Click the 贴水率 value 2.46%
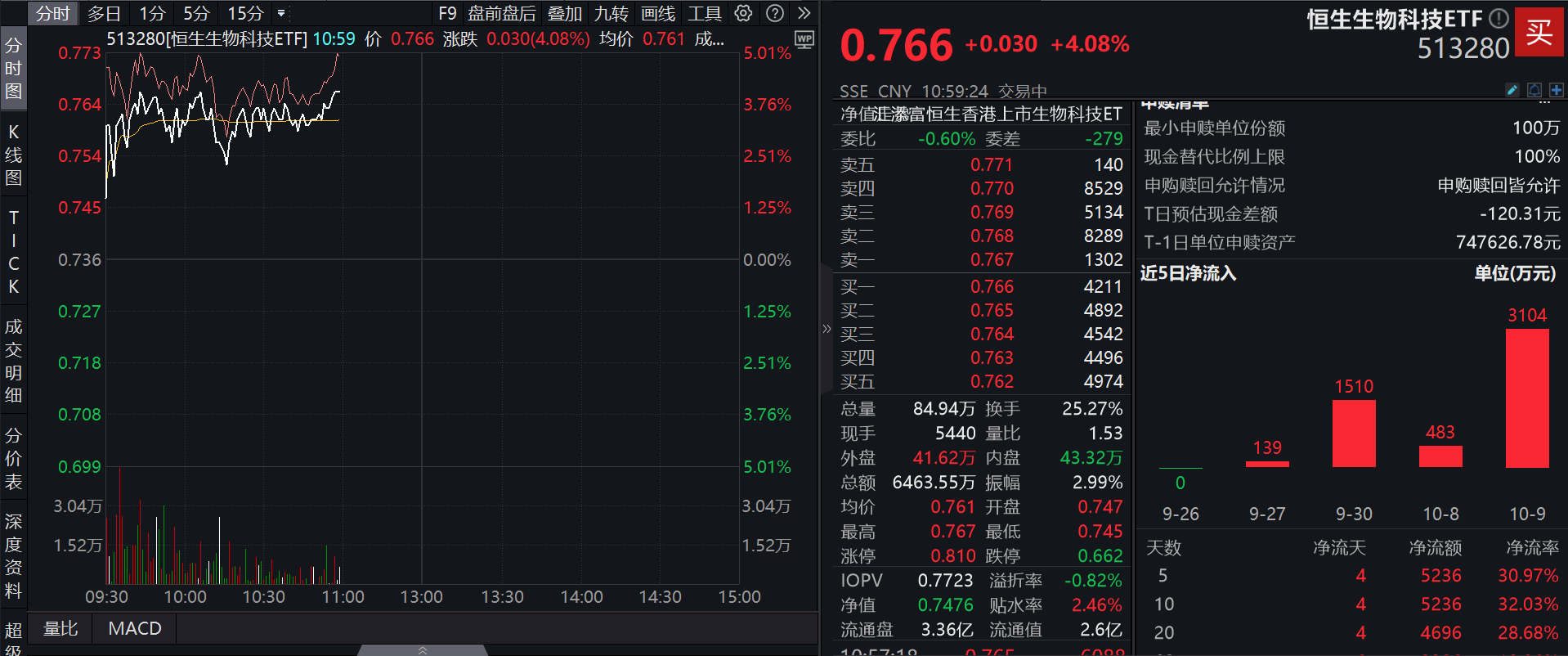Screen dimensions: 1568x656 tap(1097, 604)
